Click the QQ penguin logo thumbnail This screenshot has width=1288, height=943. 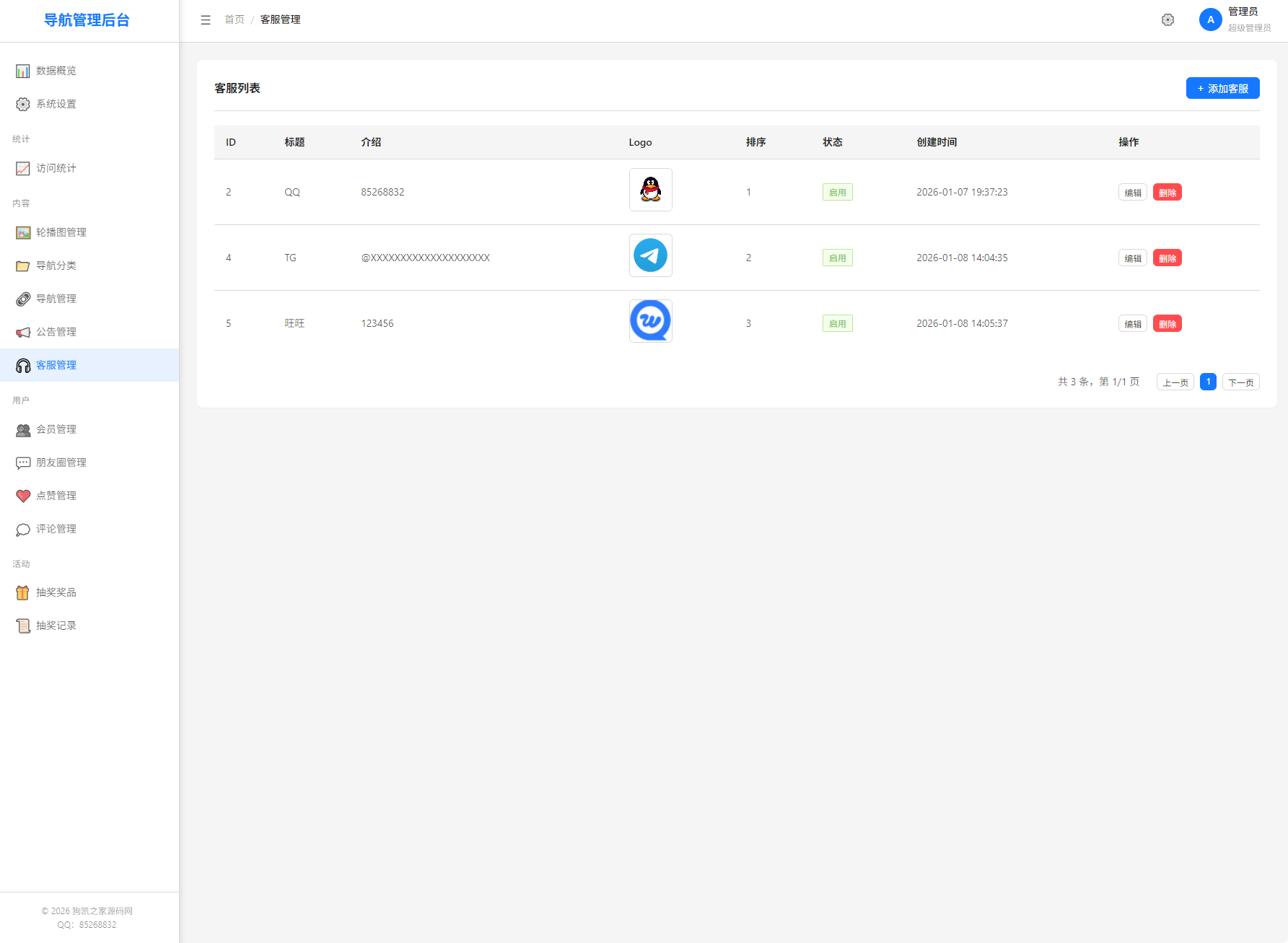pos(650,190)
